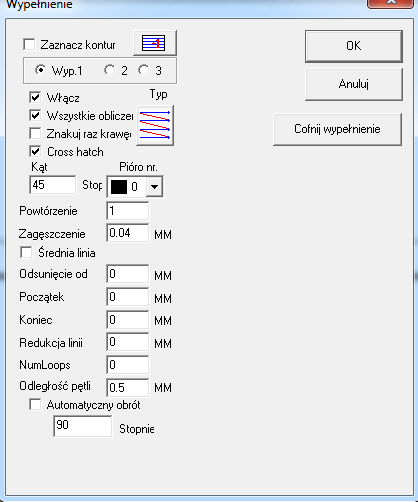Open the Pióro nr. dropdown arrow

pos(154,187)
